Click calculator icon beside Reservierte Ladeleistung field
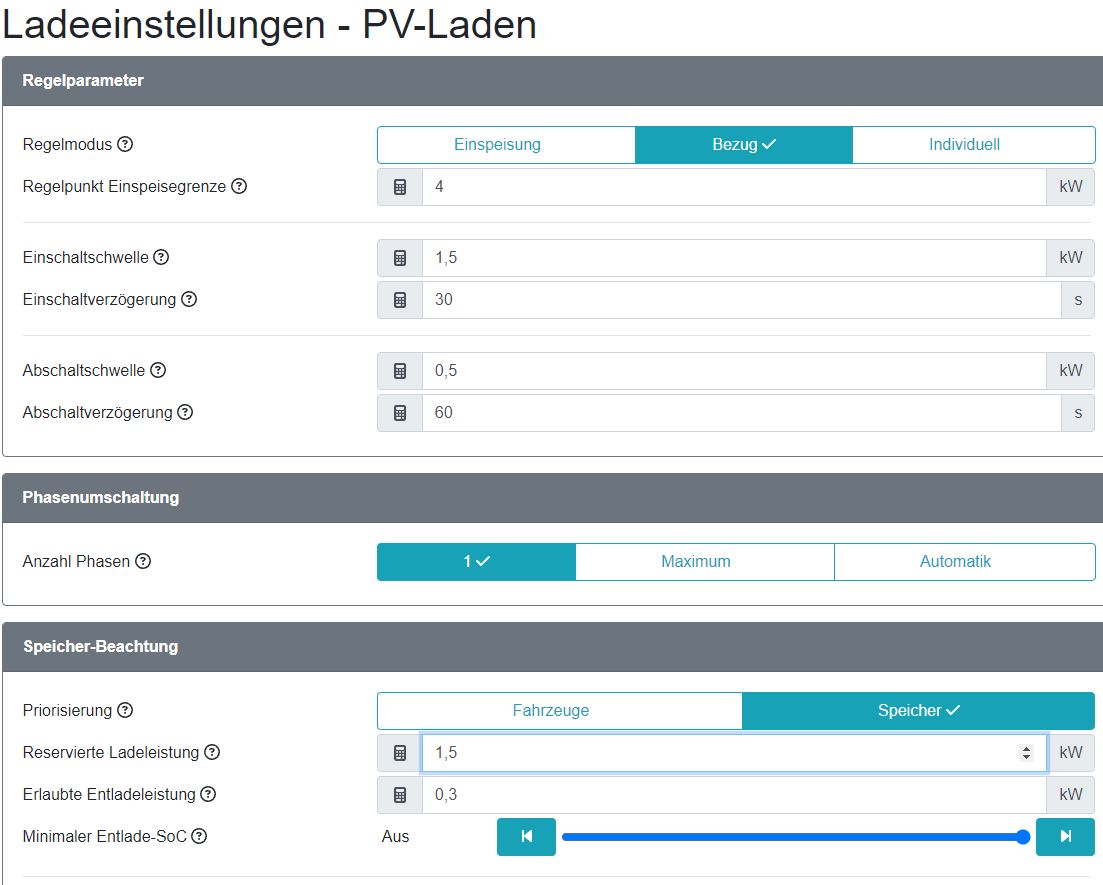Image resolution: width=1103 pixels, height=885 pixels. [400, 753]
